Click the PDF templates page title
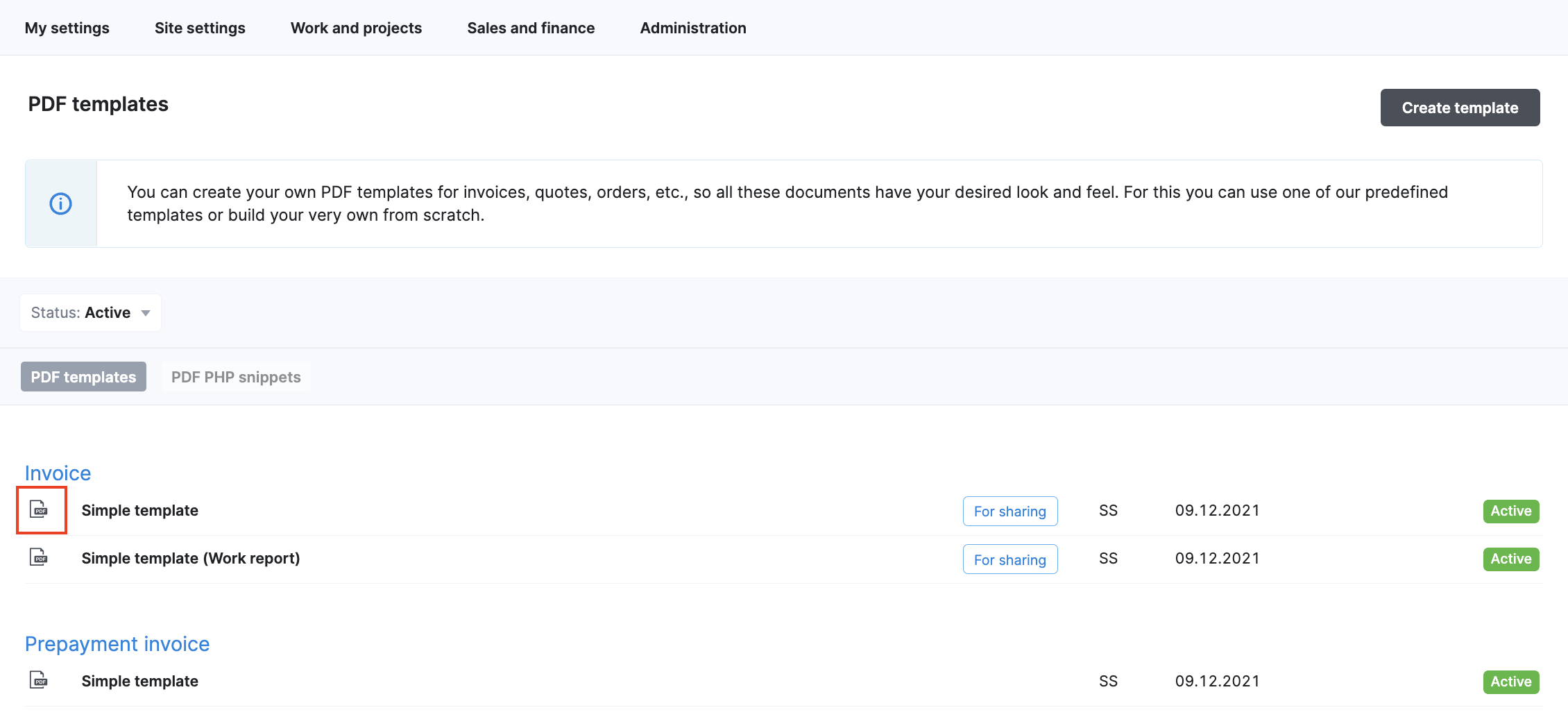Screen dimensions: 1568x726 (x=99, y=104)
